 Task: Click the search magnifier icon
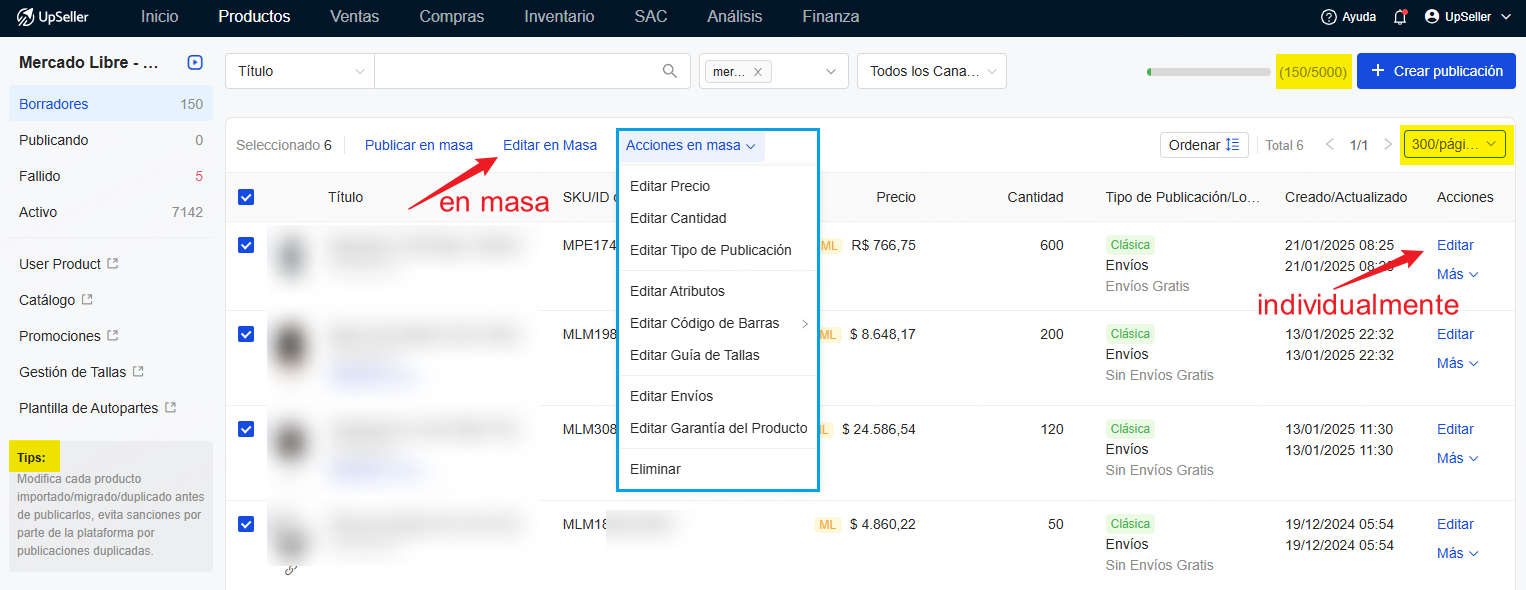(670, 71)
